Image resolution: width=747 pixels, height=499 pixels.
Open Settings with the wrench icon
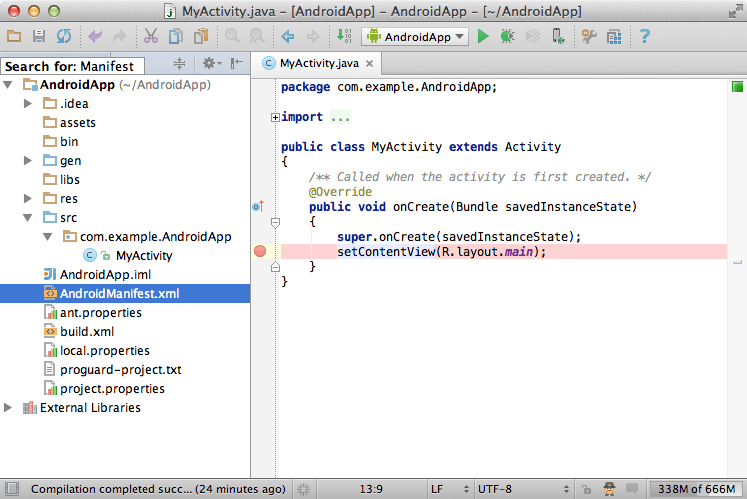589,36
